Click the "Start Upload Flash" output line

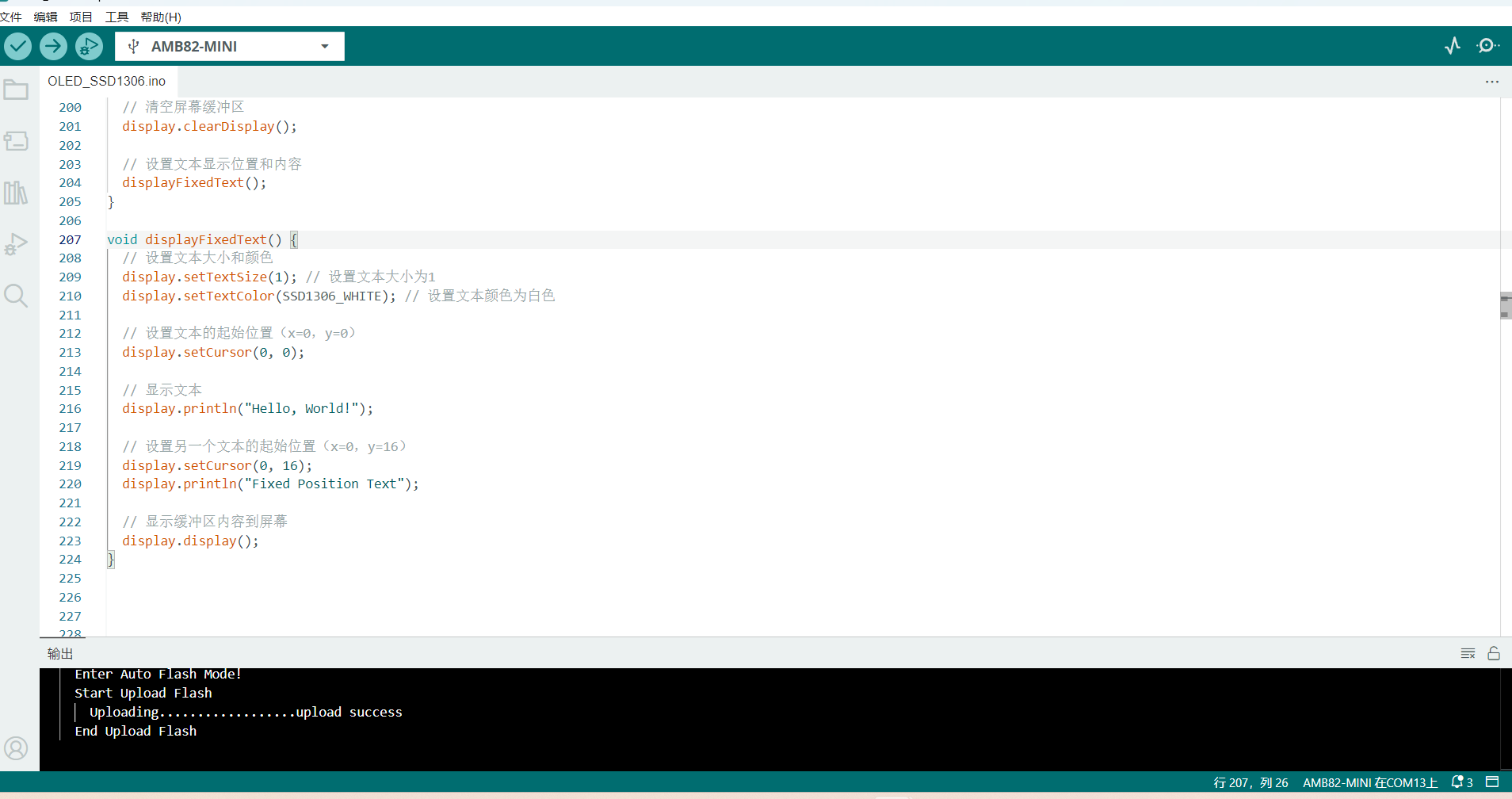(143, 693)
